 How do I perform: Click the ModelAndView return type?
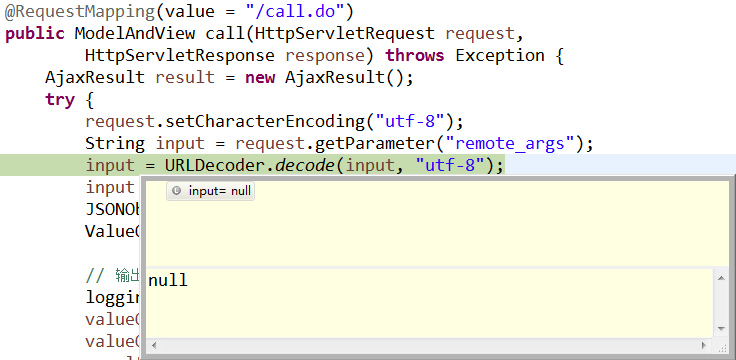coord(135,34)
